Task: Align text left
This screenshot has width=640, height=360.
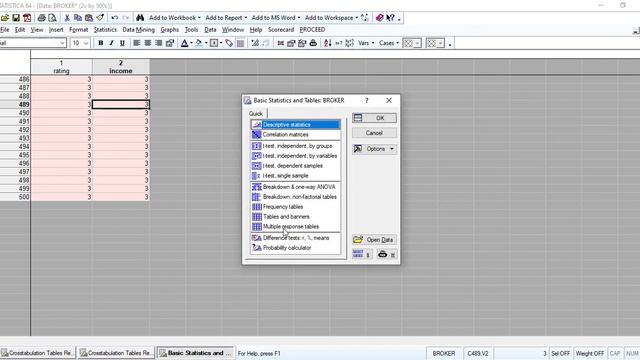Action: (x=137, y=43)
